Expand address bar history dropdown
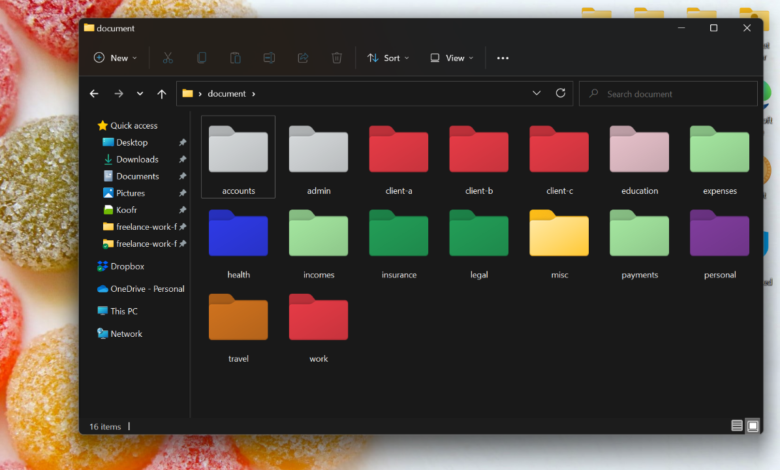 tap(536, 93)
